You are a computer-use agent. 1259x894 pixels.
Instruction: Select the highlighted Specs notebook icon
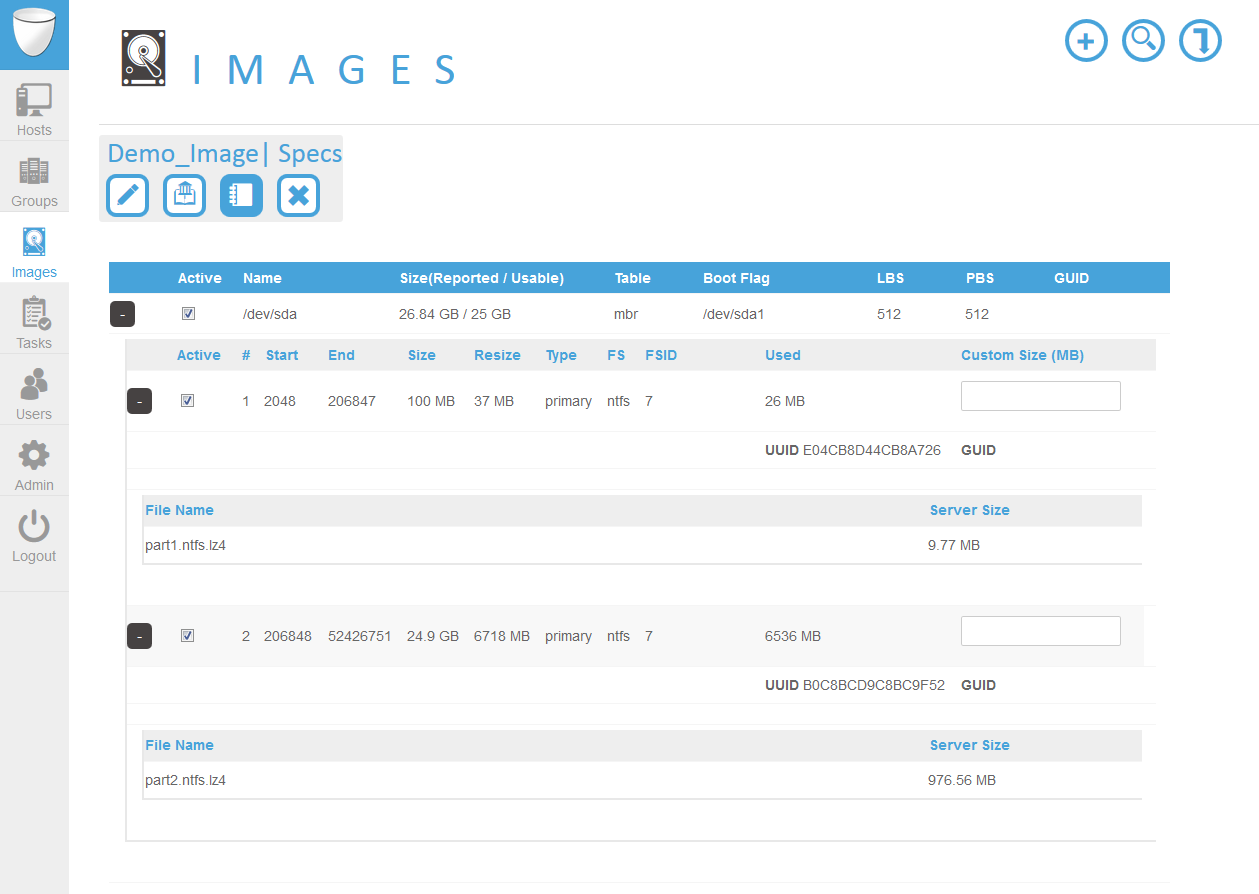coord(241,195)
